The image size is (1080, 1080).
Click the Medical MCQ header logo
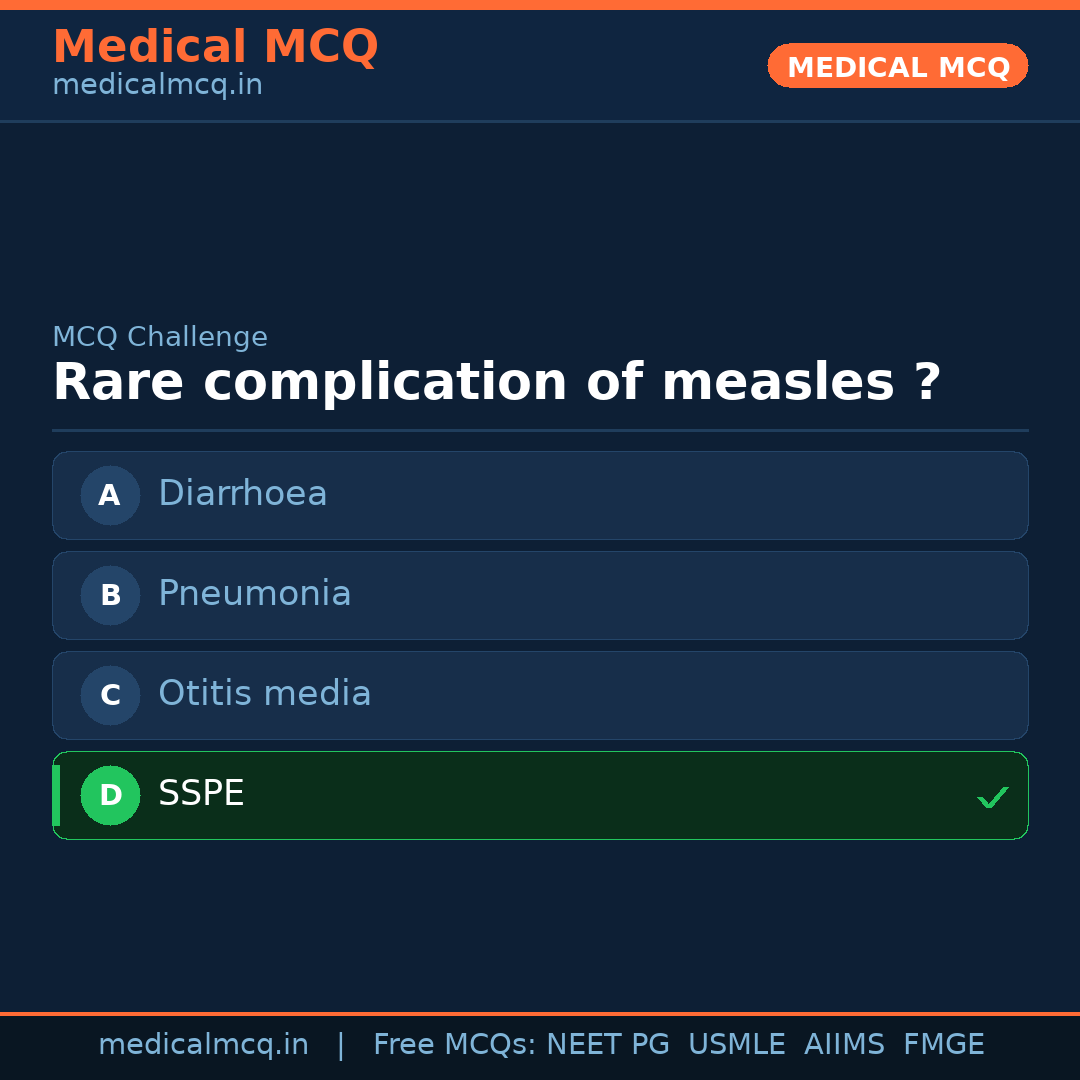click(216, 47)
